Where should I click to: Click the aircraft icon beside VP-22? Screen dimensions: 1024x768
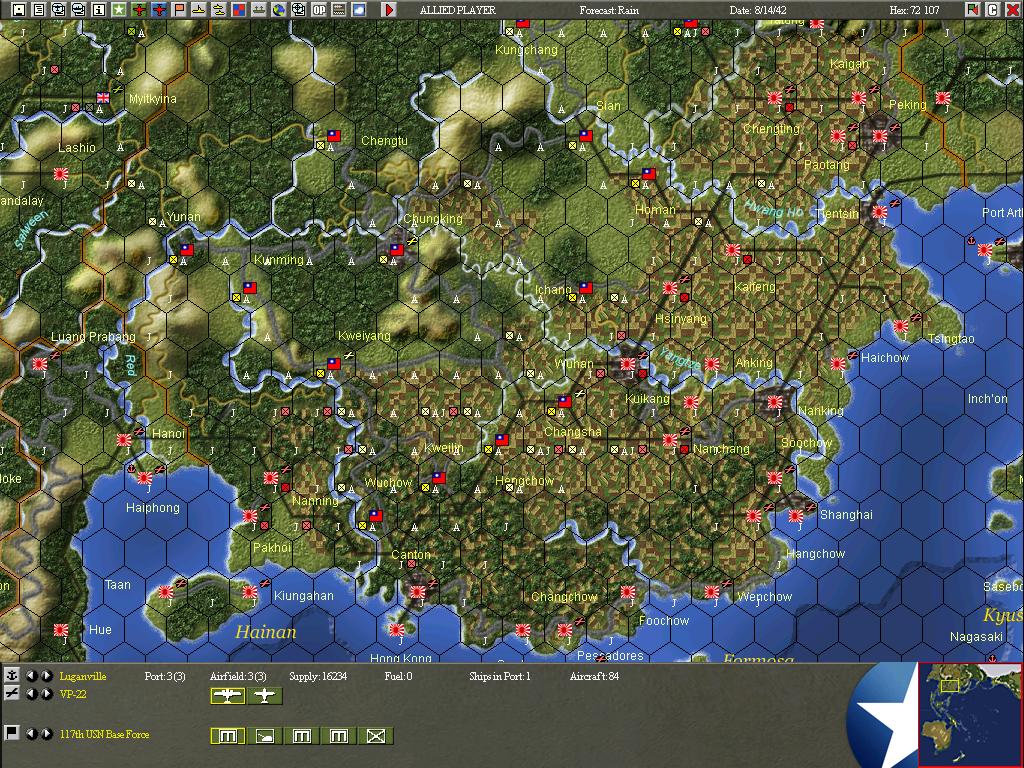pyautogui.click(x=11, y=694)
